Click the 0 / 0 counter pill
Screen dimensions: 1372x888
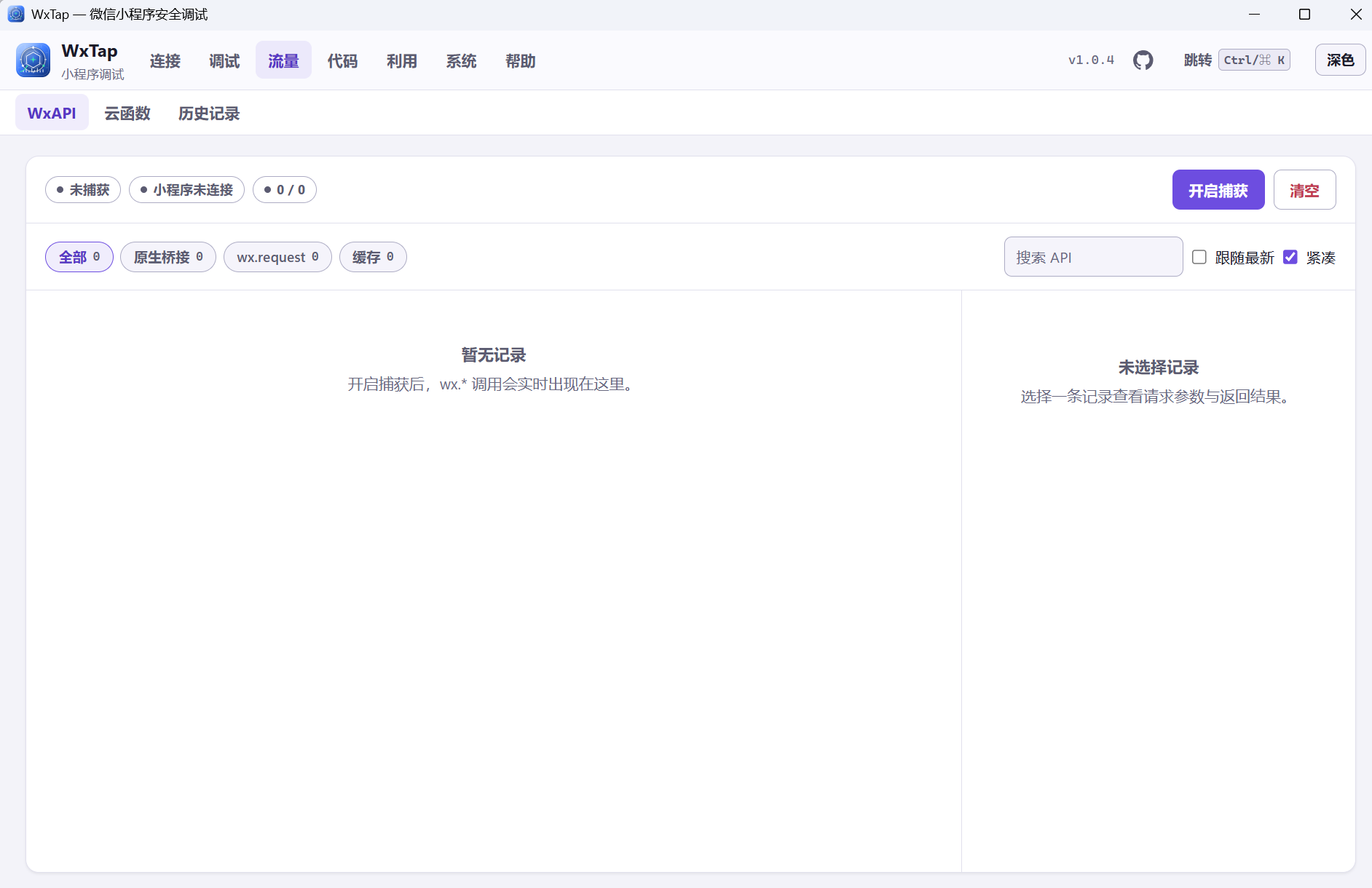(x=285, y=189)
